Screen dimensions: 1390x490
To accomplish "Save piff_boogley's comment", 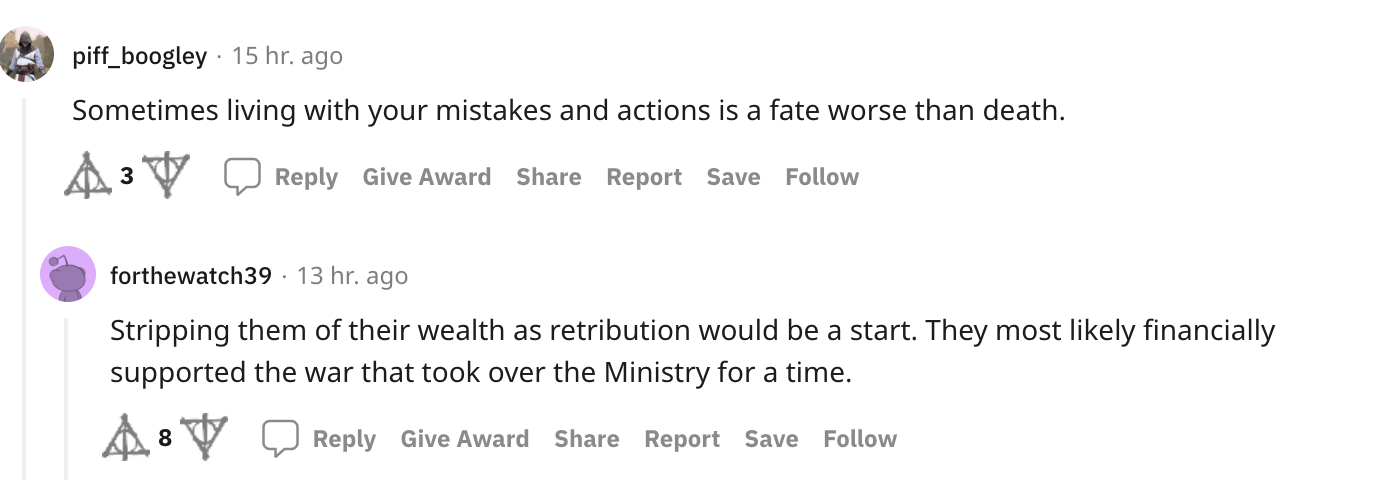I will click(733, 177).
